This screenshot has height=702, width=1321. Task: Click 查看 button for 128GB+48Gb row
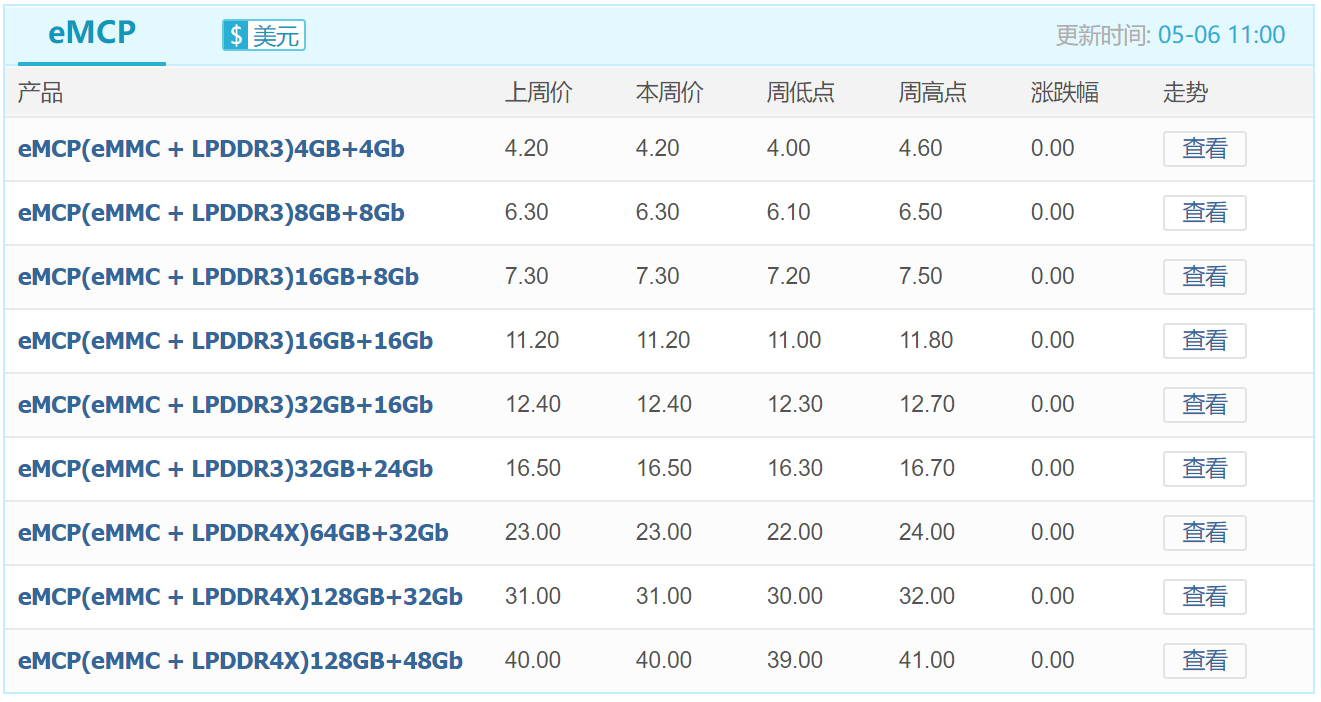(x=1204, y=661)
